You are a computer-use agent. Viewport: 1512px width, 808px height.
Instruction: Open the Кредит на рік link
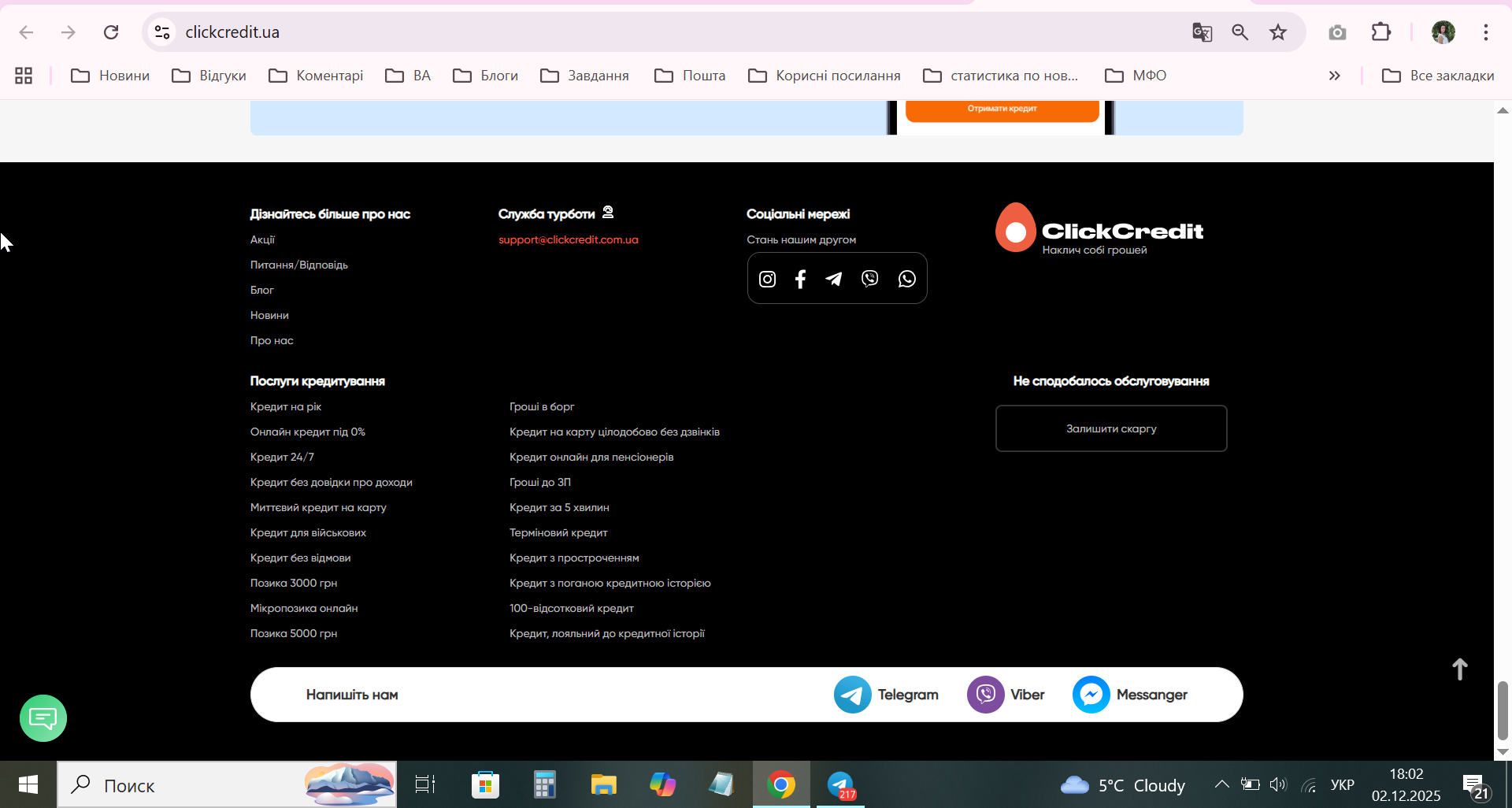286,406
